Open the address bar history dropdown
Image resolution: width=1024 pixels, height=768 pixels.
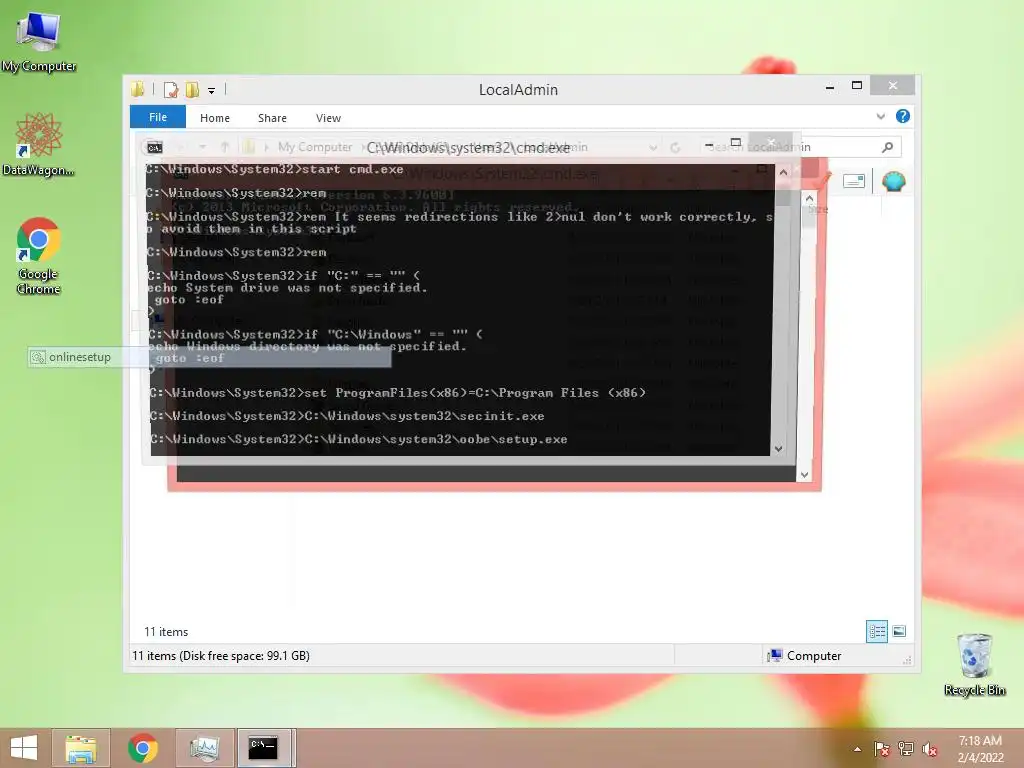[653, 148]
